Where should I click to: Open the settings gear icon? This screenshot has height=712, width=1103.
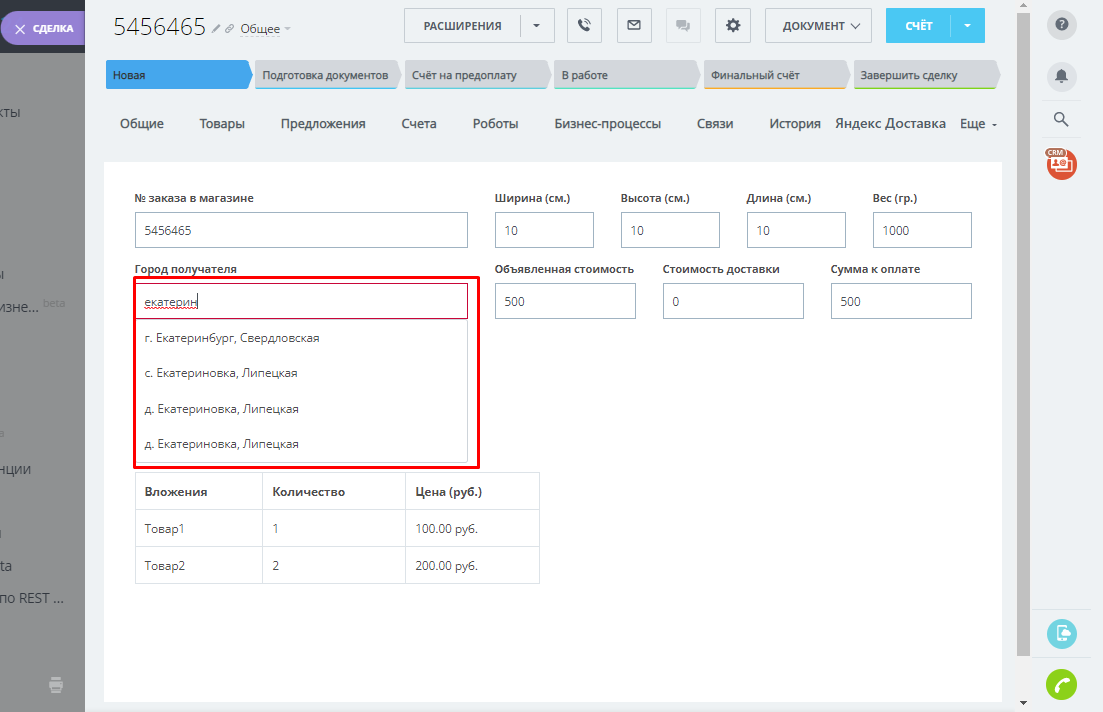[x=733, y=26]
